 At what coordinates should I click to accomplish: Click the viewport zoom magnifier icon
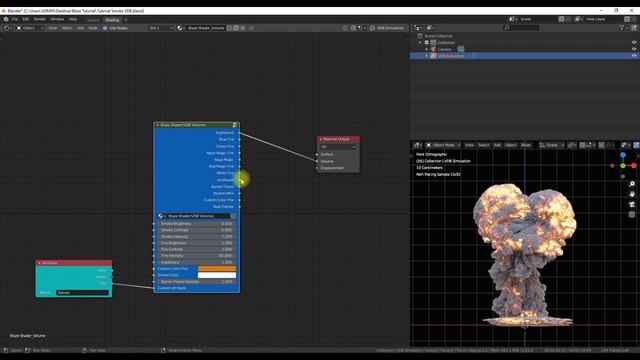pyautogui.click(x=632, y=184)
